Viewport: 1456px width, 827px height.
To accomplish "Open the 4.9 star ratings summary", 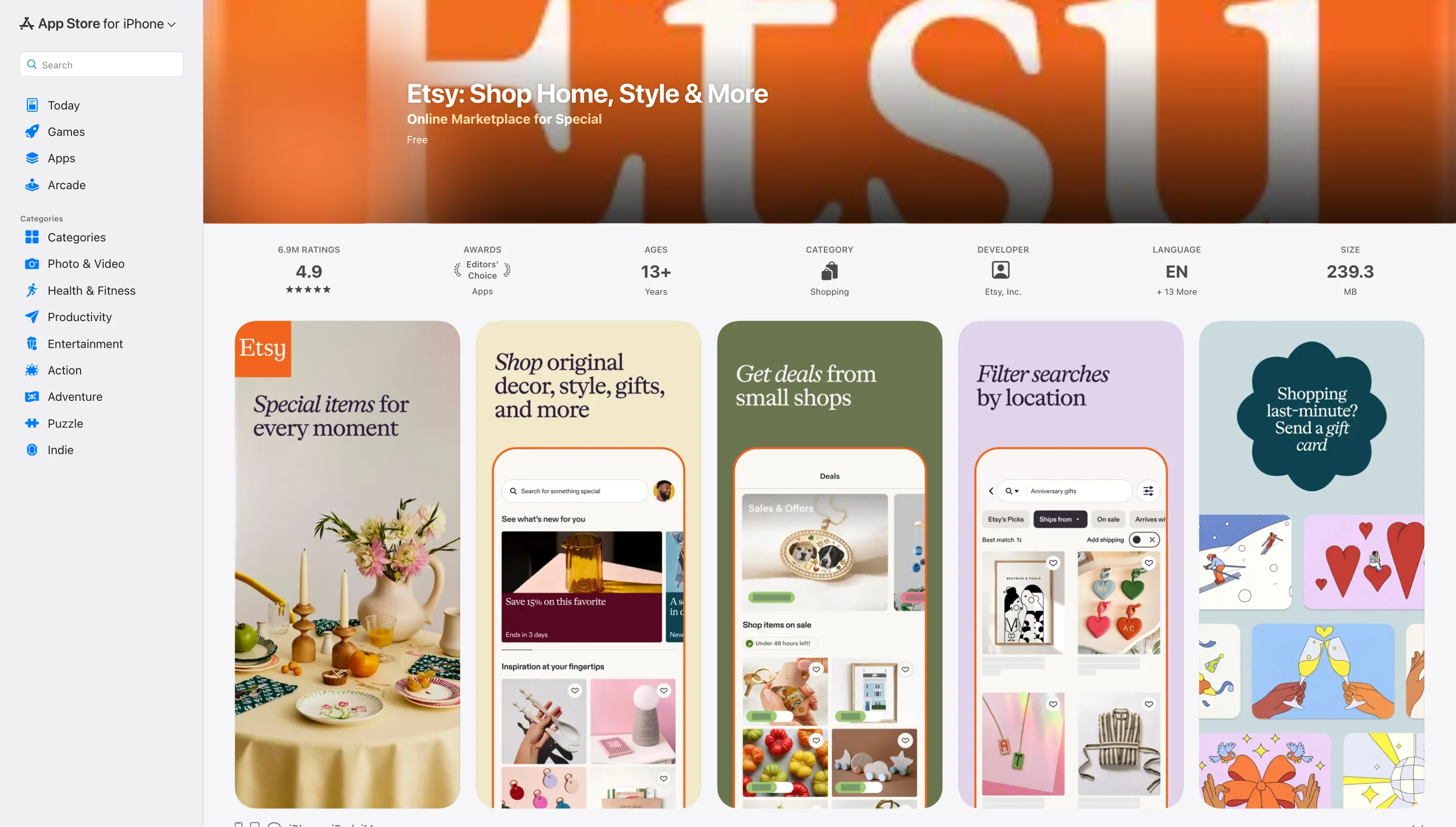I will [308, 271].
